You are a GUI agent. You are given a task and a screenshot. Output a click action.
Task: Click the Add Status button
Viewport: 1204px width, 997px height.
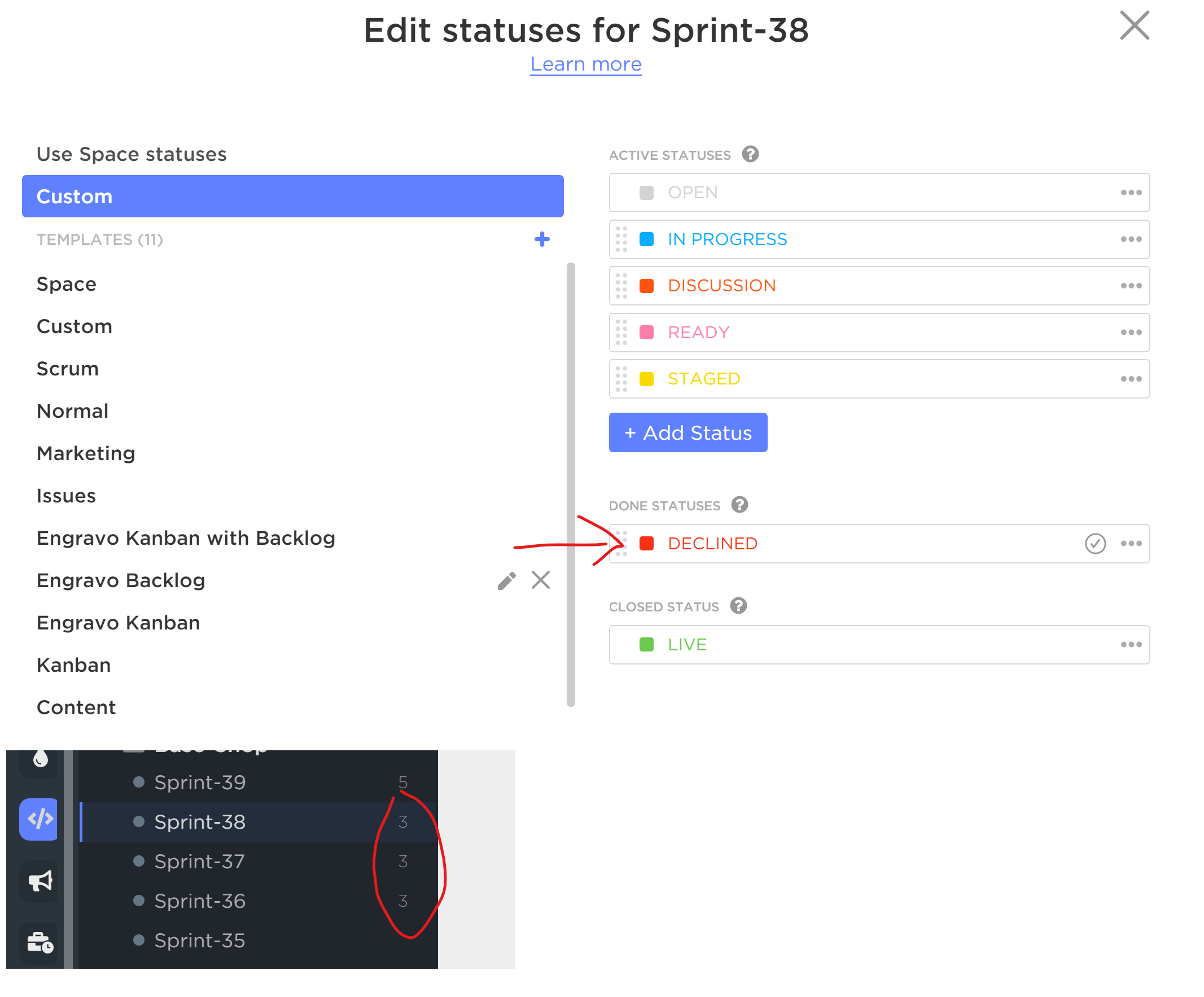tap(688, 432)
